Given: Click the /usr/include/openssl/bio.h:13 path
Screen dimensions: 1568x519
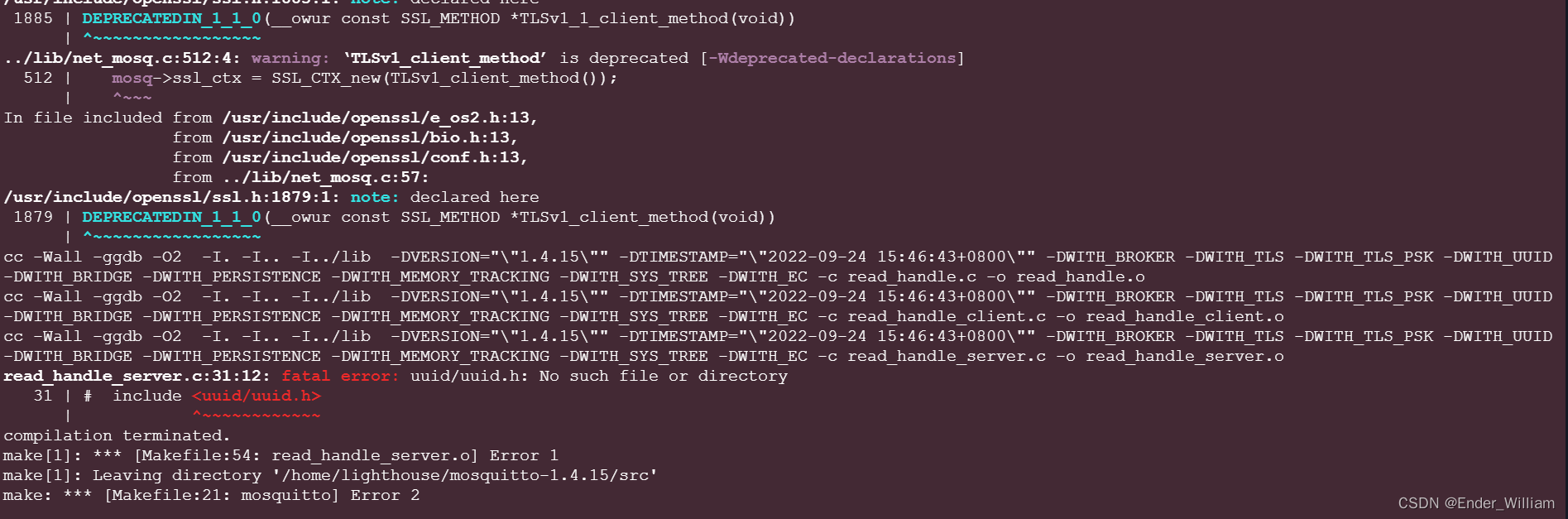Looking at the screenshot, I should (x=368, y=138).
